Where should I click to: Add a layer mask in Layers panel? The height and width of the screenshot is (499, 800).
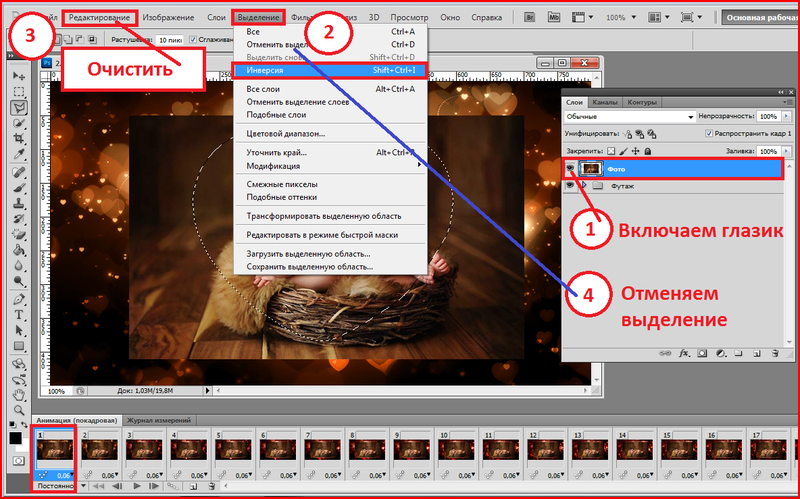(703, 353)
